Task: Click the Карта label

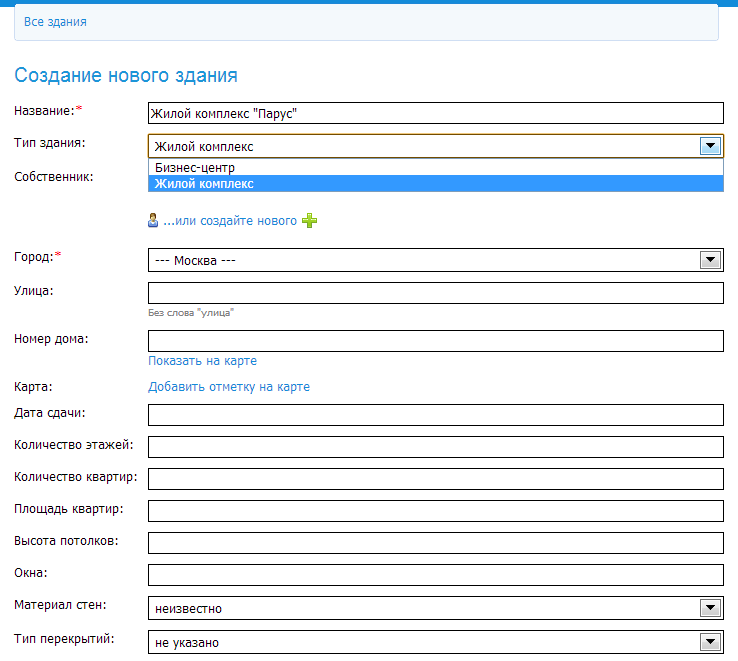Action: [x=33, y=387]
